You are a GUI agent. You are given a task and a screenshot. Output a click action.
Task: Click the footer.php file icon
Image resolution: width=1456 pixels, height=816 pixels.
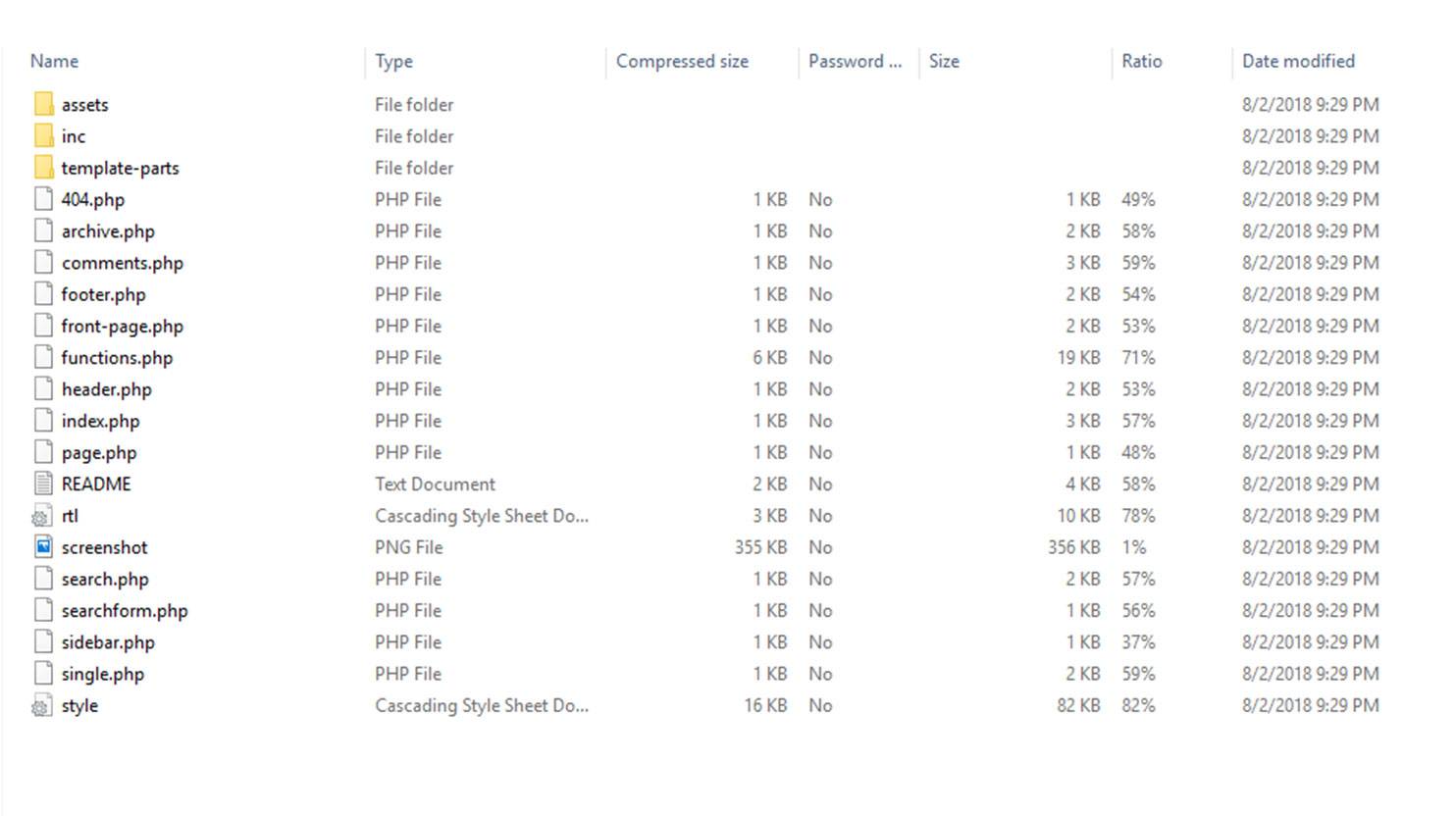click(43, 294)
